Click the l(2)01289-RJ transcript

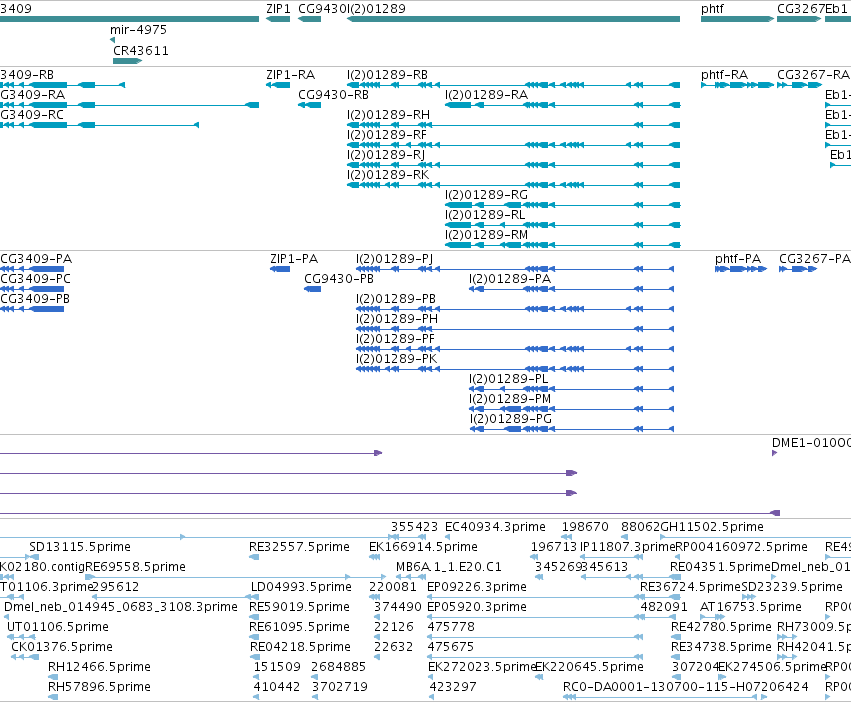click(386, 155)
